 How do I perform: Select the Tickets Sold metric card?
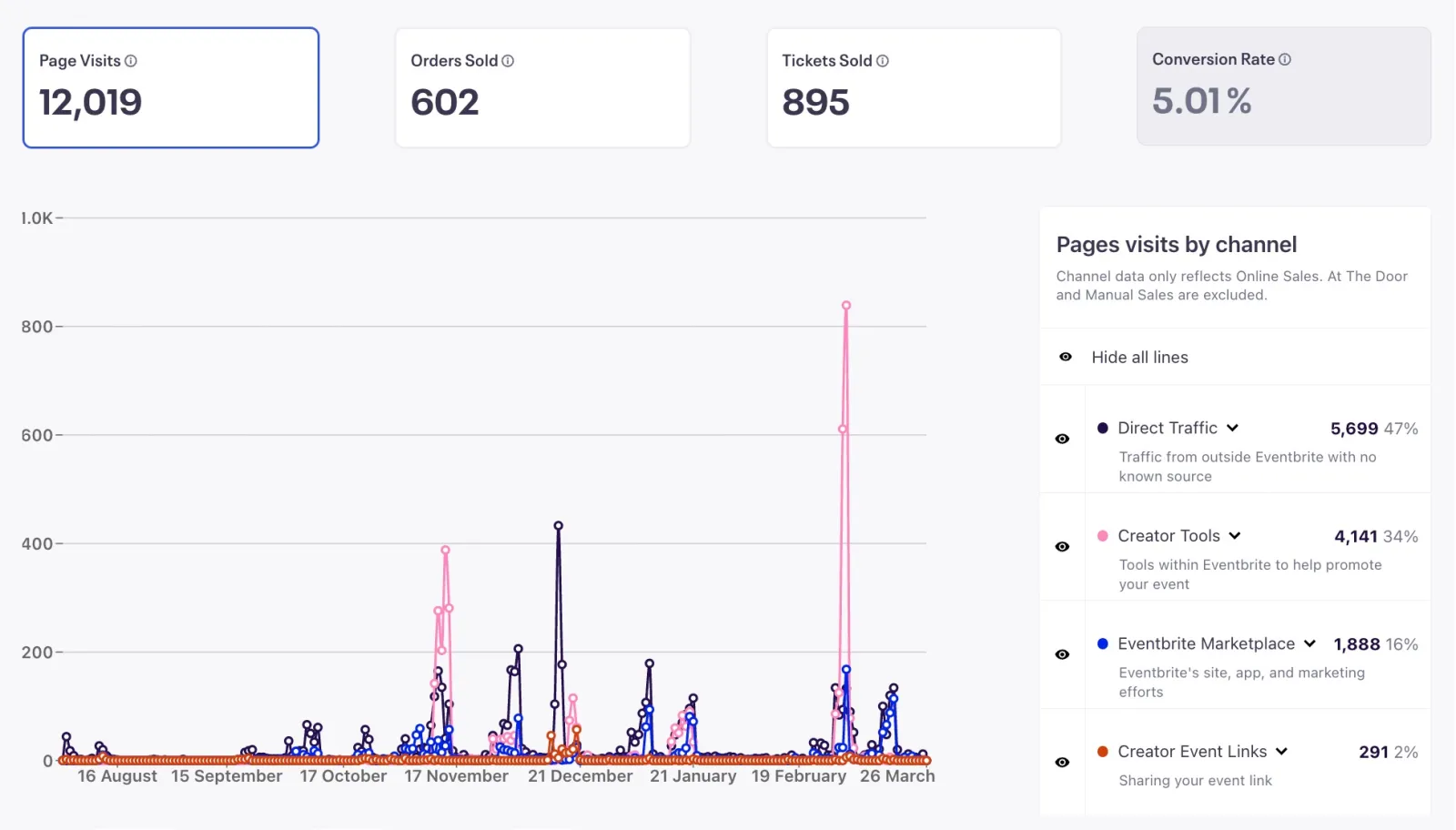pyautogui.click(x=914, y=86)
